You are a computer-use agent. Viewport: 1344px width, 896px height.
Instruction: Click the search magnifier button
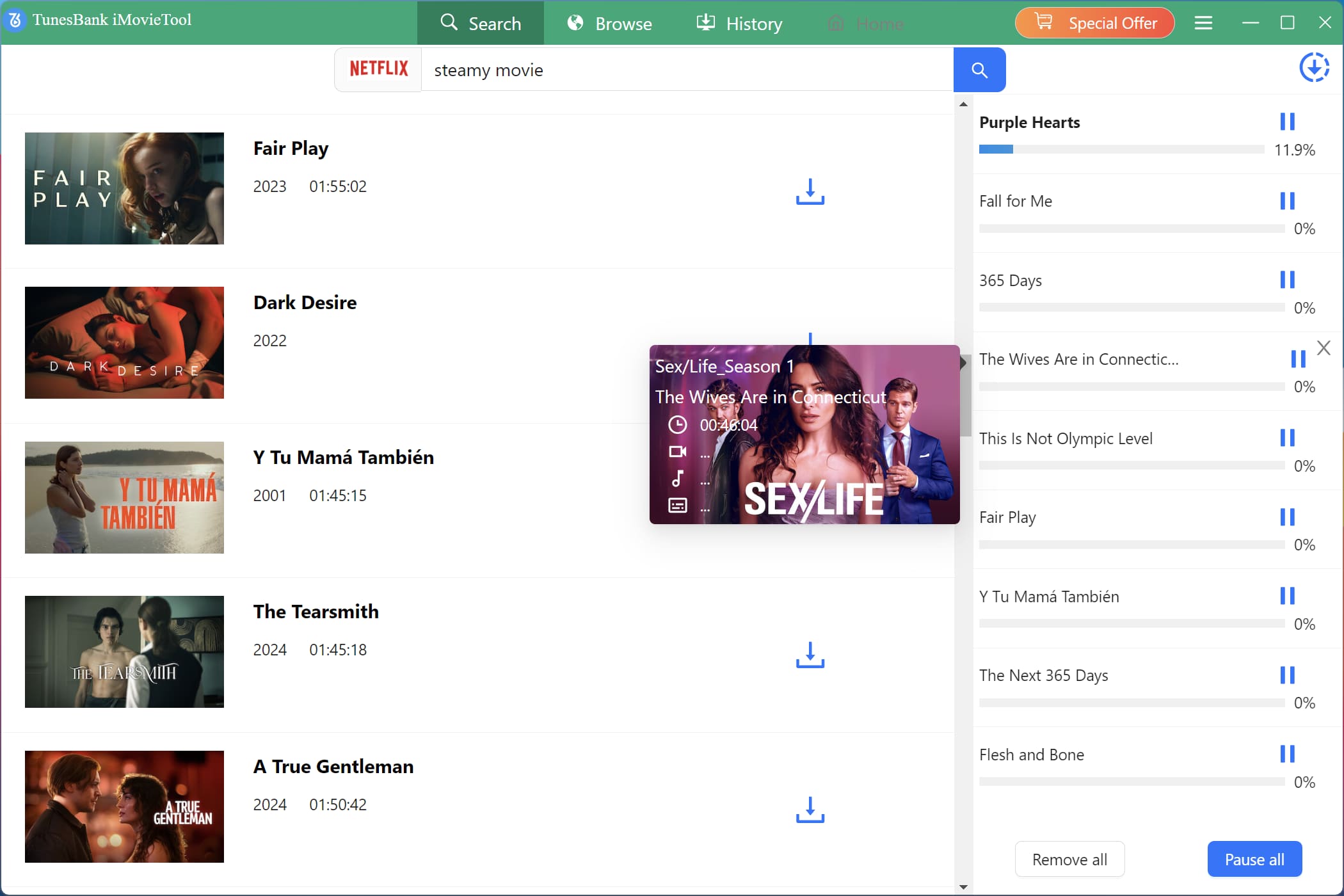(x=979, y=69)
